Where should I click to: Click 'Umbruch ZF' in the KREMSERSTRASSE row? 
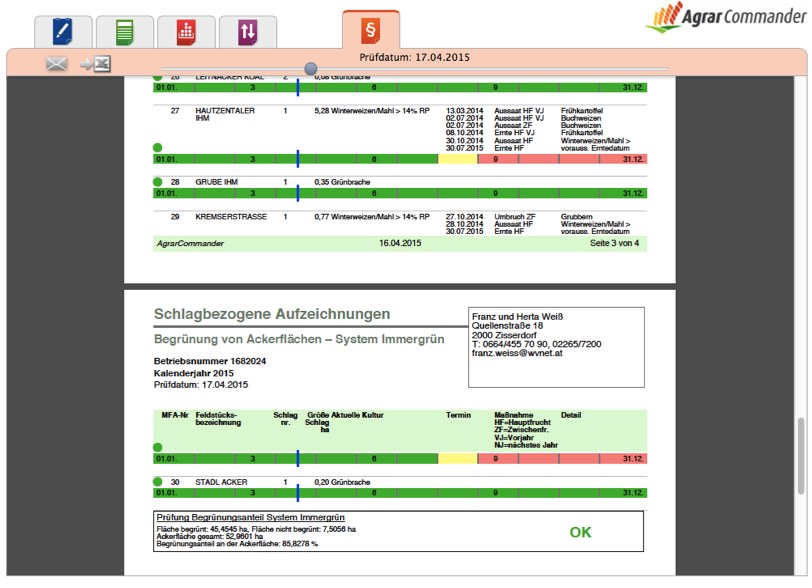click(x=515, y=217)
